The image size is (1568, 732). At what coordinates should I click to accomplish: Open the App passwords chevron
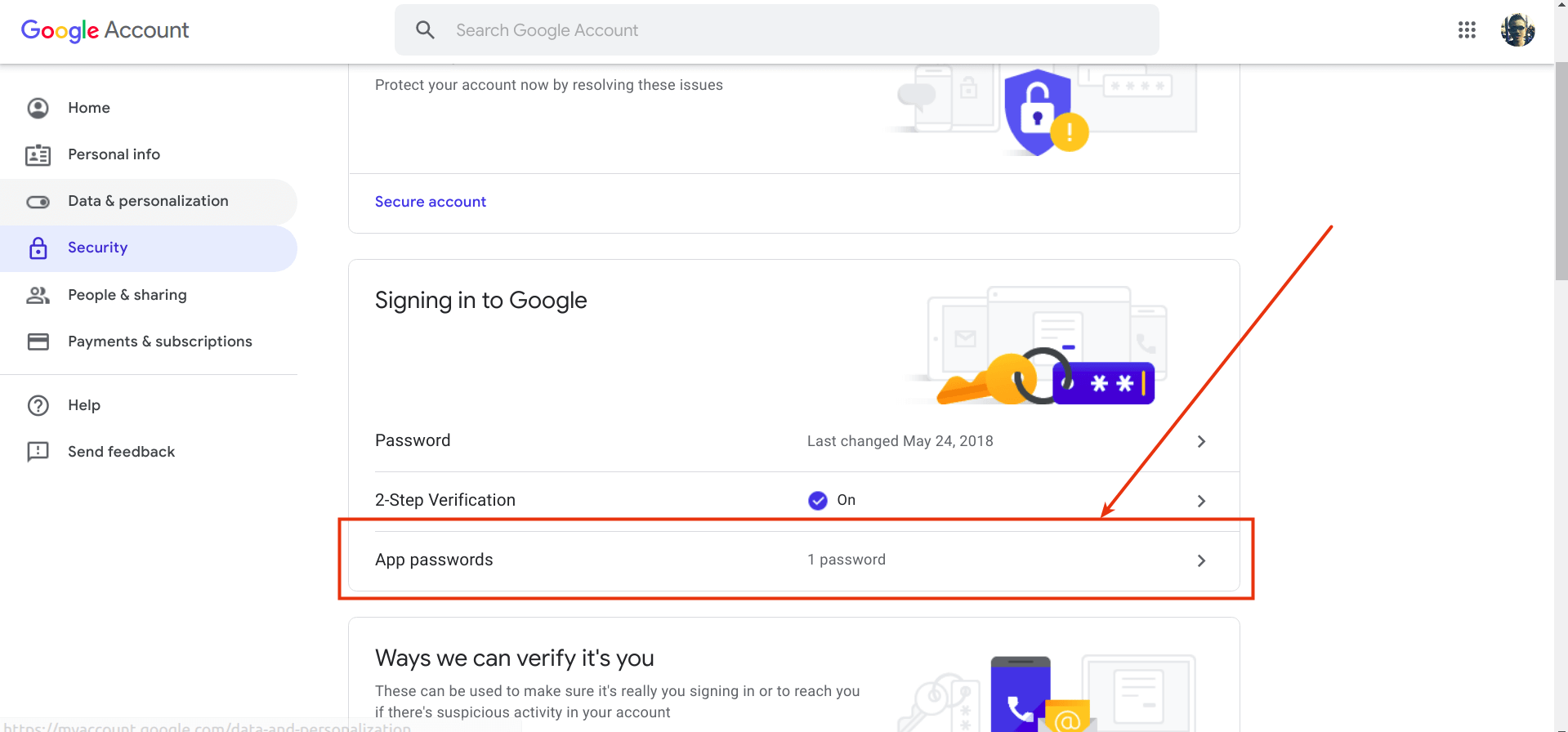[1201, 560]
